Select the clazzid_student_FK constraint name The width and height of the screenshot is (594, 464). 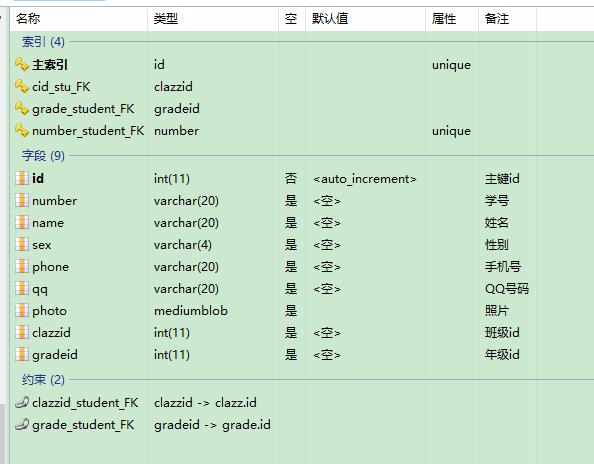pyautogui.click(x=85, y=403)
